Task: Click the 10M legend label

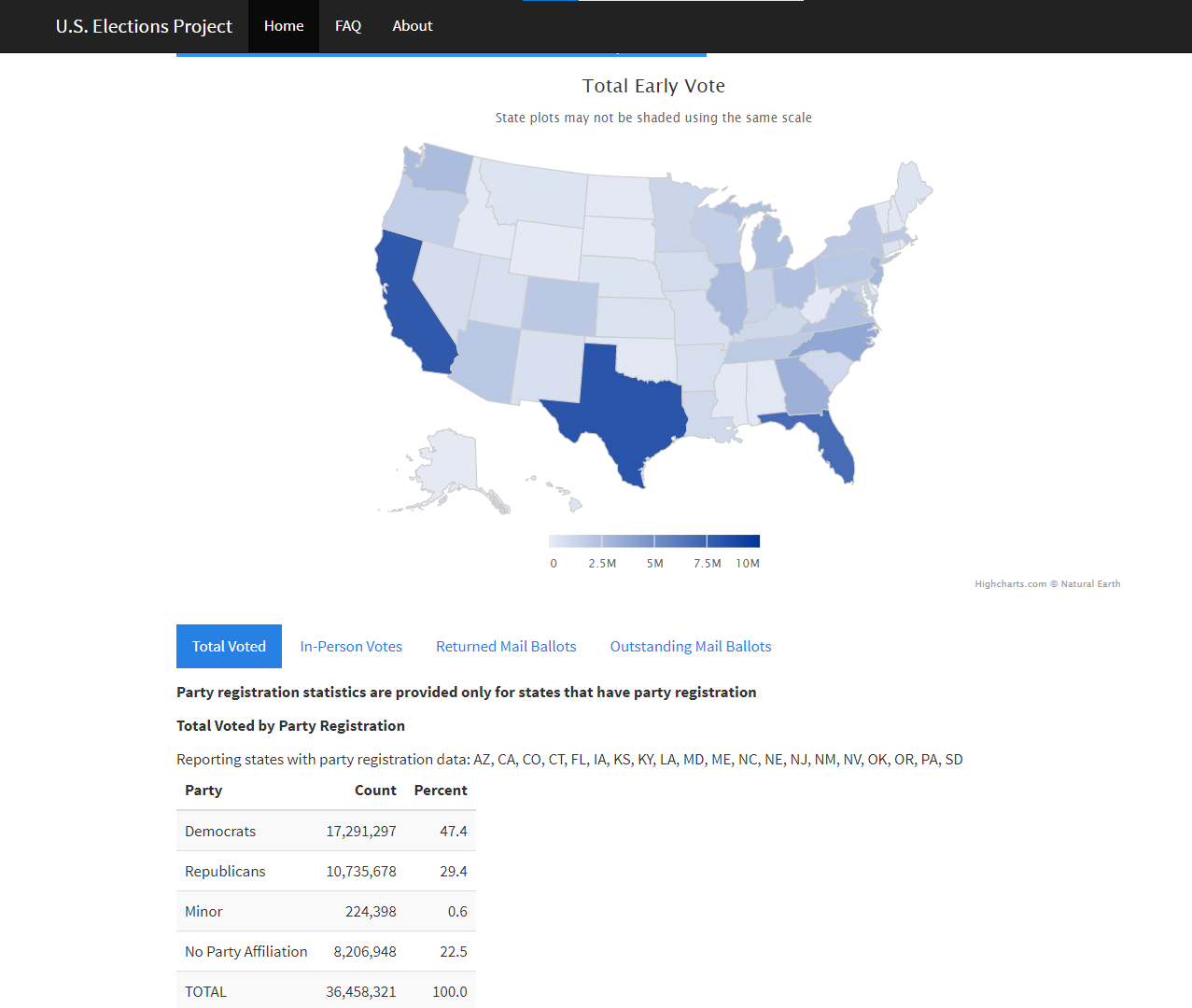Action: 748,564
